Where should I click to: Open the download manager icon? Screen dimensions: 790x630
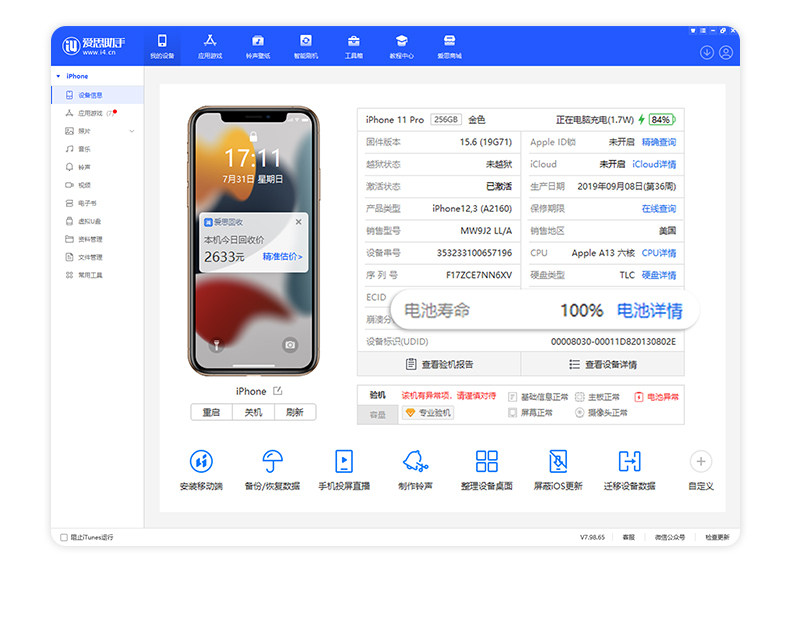pos(707,52)
